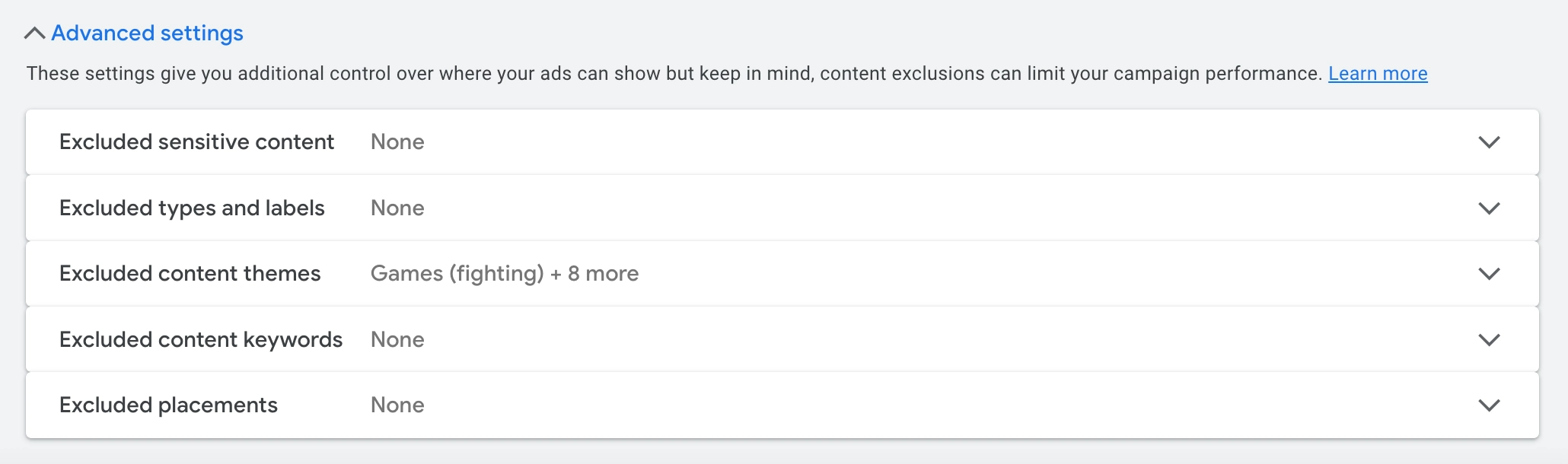The width and height of the screenshot is (1568, 464).
Task: Click None value beside Excluded types and labels
Action: (397, 208)
